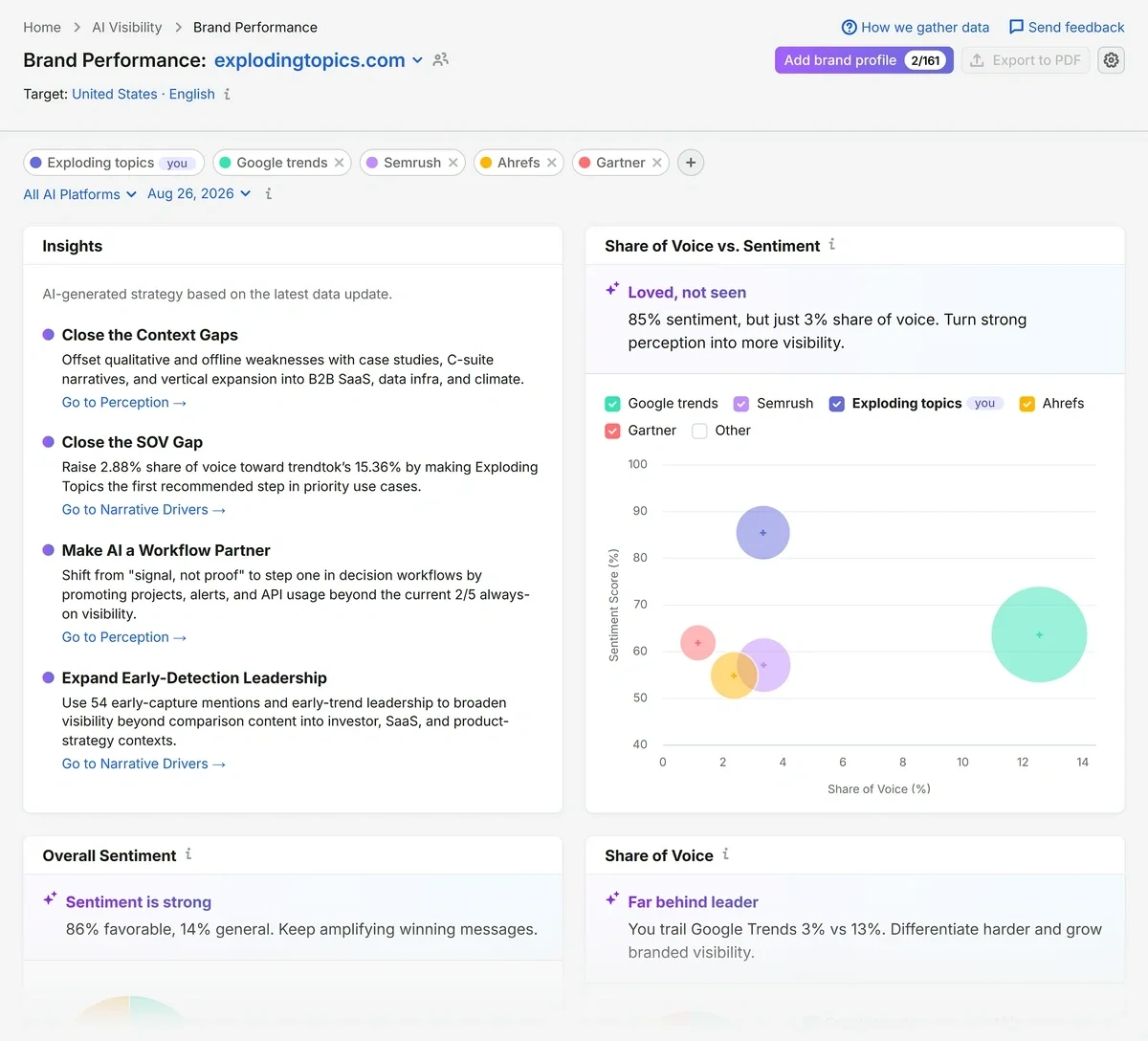Open the All AI Platforms dropdown
This screenshot has height=1041, width=1148.
pos(80,194)
